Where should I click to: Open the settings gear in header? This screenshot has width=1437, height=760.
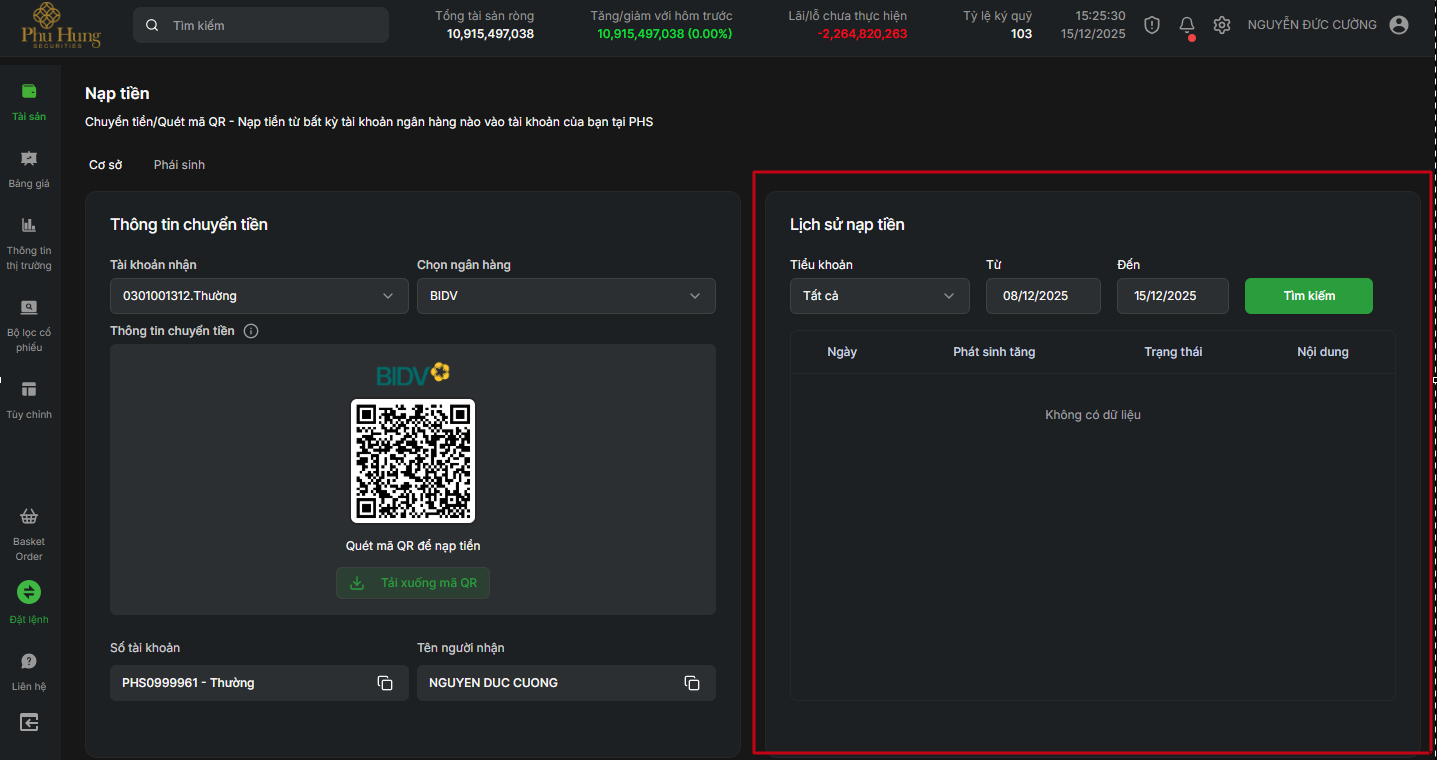point(1221,26)
